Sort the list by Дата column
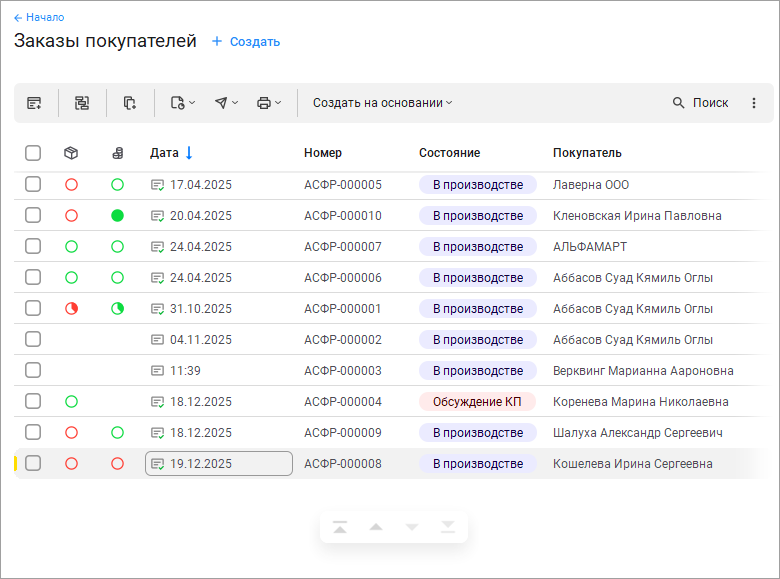 click(x=165, y=153)
